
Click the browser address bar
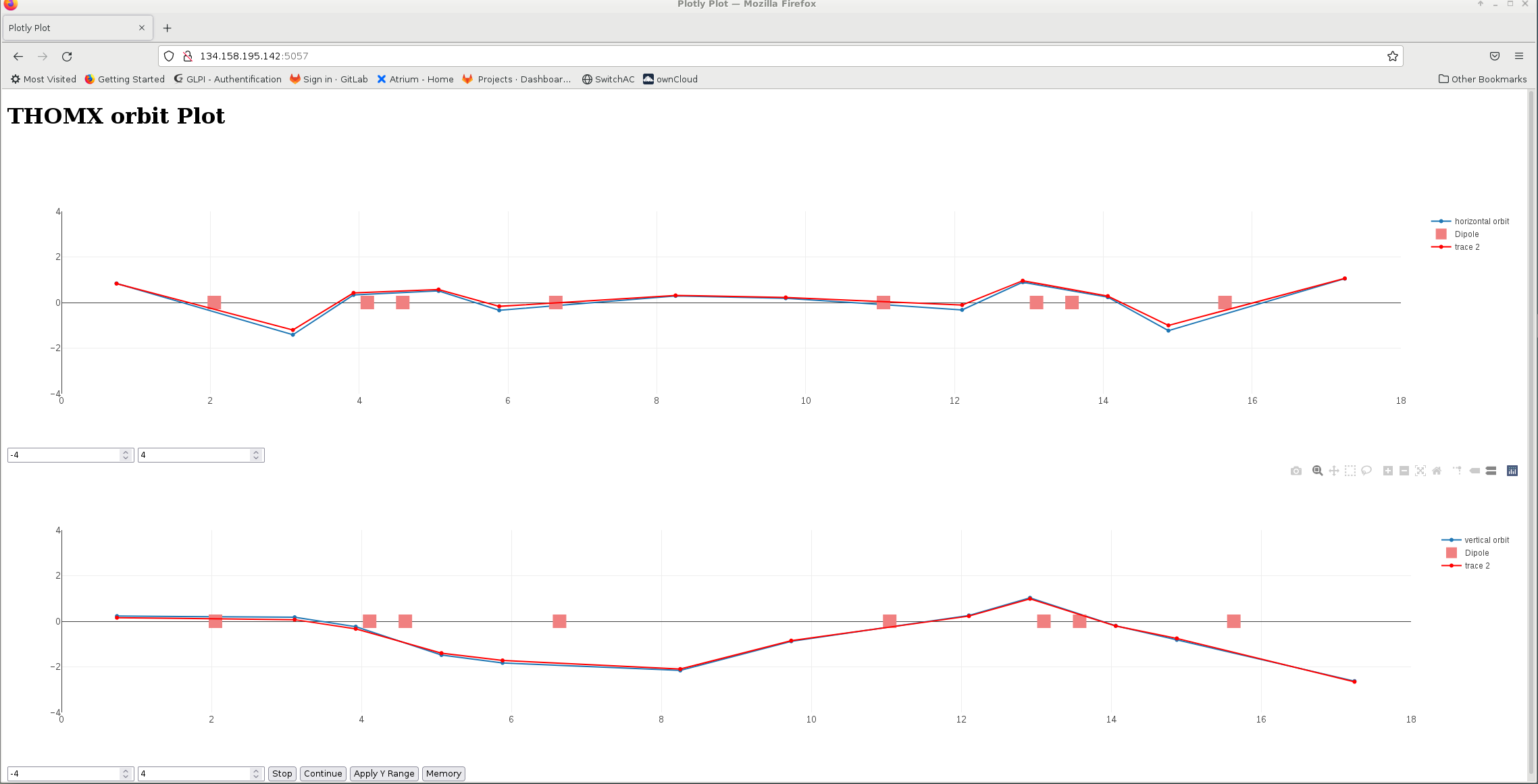pyautogui.click(x=777, y=56)
